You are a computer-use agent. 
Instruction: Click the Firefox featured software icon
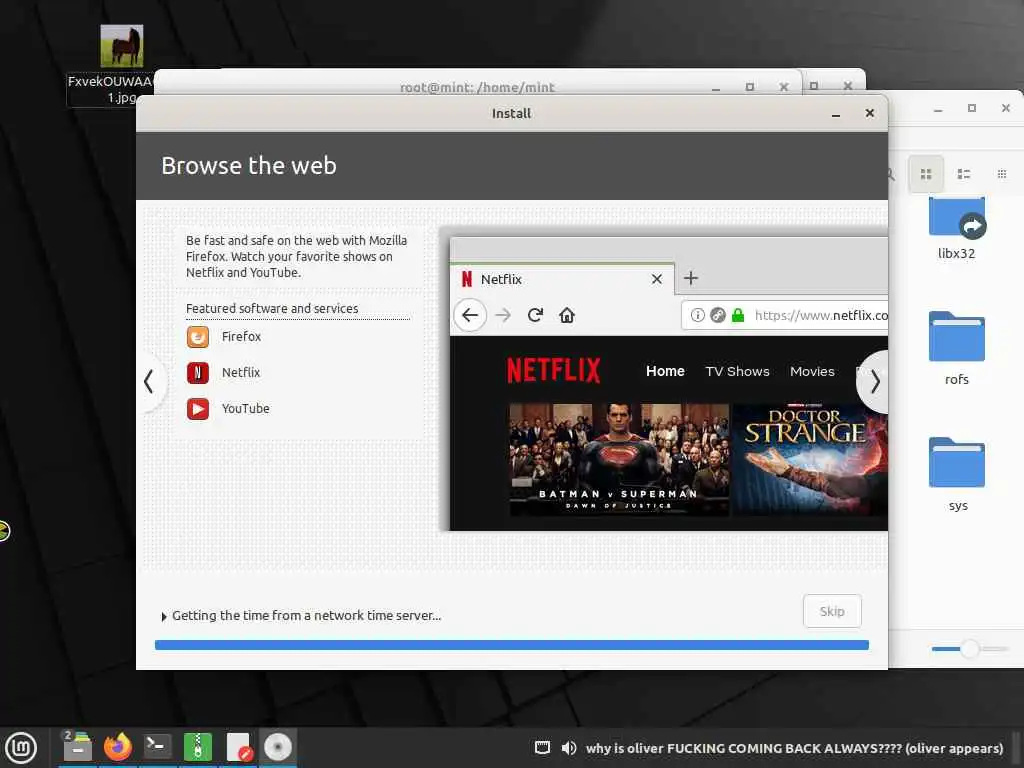pos(198,336)
